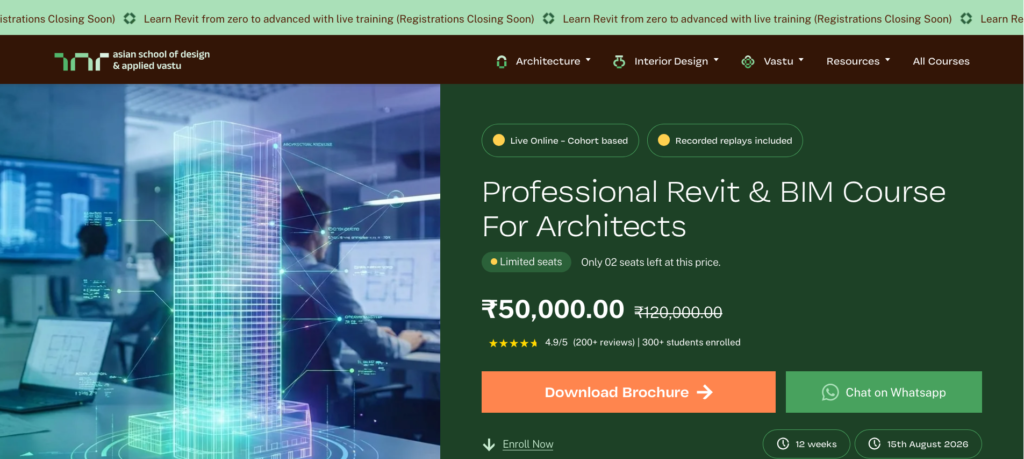Click the 15th August 2026 date pill
Viewport: 1024px width, 459px height.
click(918, 444)
